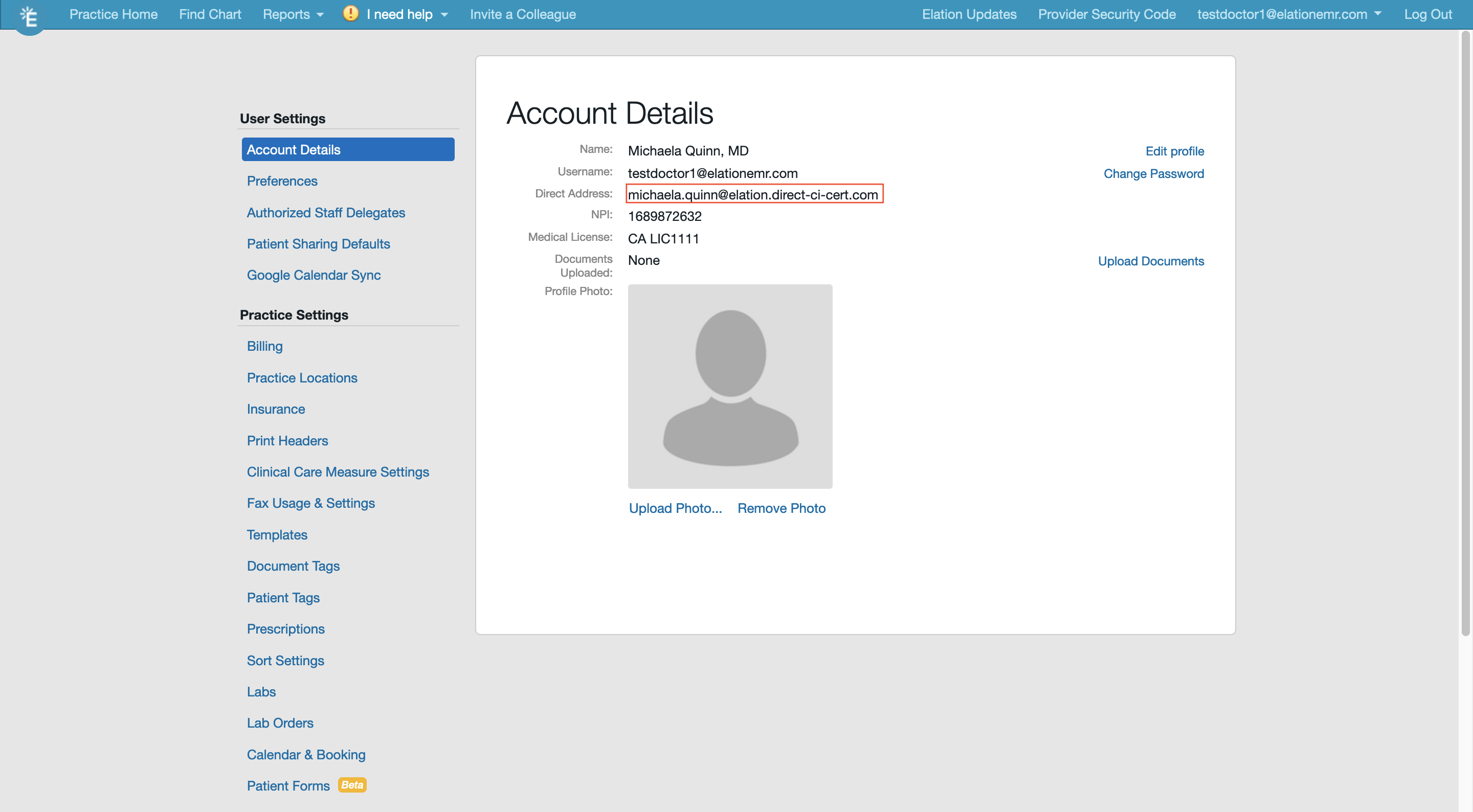Click the Beta badge next to Patient Forms
The image size is (1473, 812).
[352, 785]
